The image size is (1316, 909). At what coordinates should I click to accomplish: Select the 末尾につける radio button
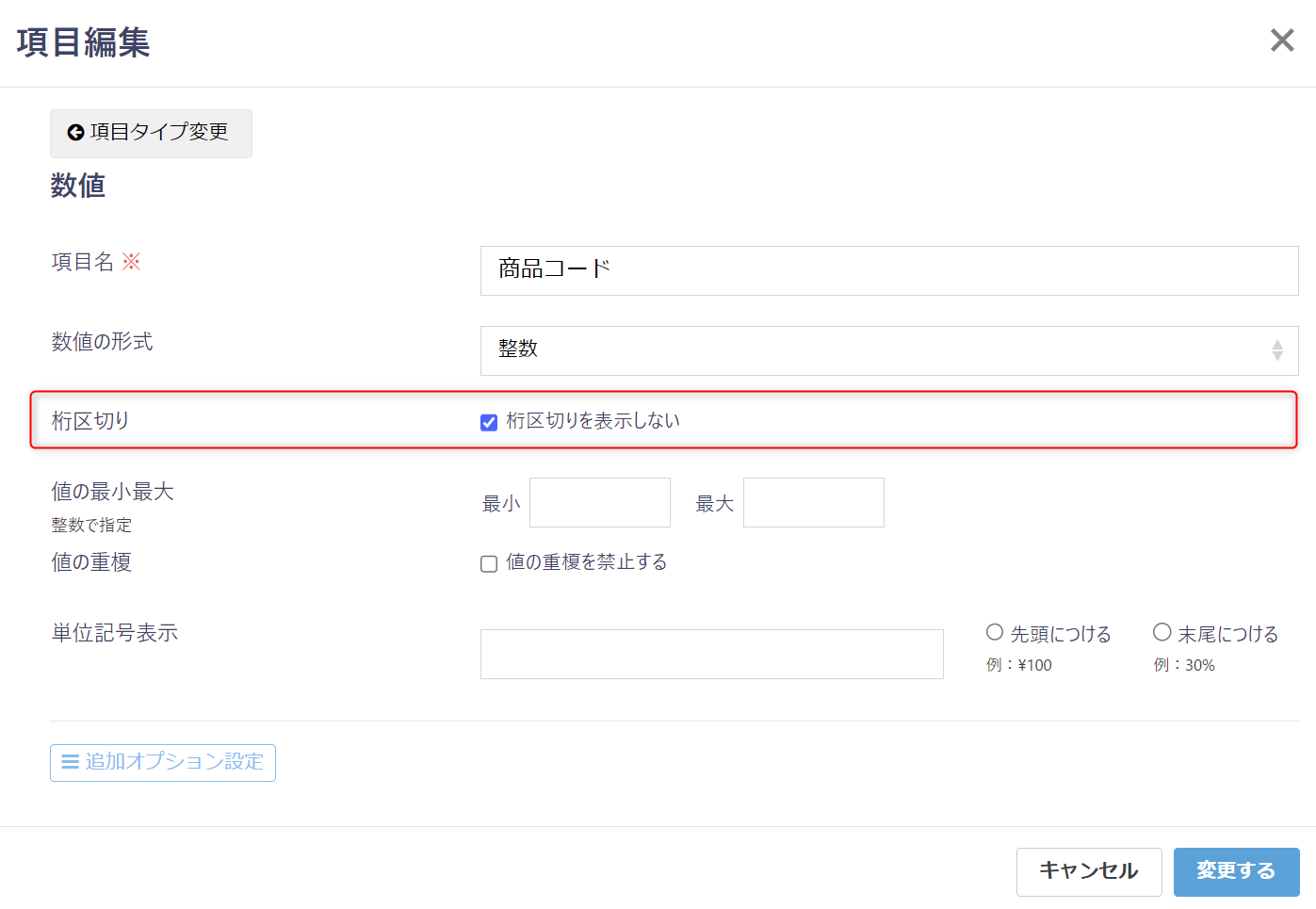(x=1162, y=632)
